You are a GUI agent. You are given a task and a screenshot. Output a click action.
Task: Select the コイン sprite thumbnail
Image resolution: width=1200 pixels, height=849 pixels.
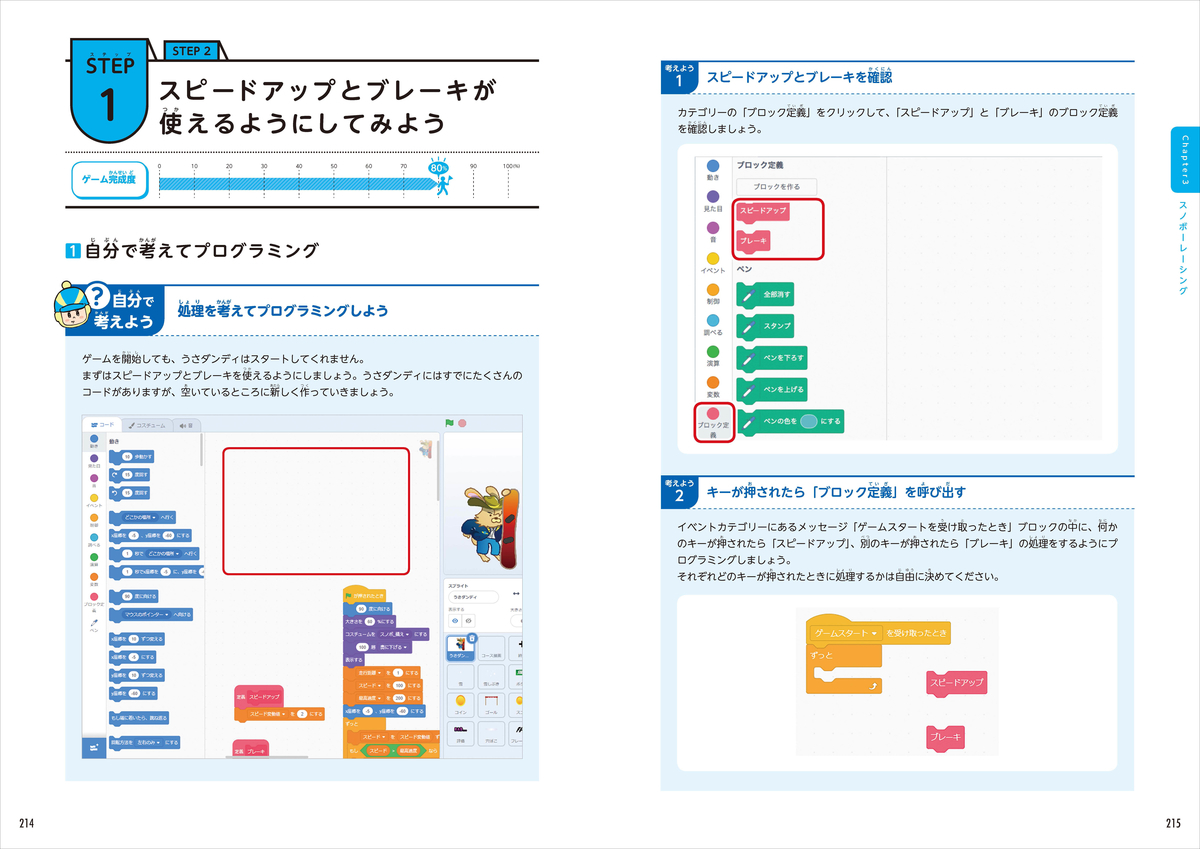[460, 704]
